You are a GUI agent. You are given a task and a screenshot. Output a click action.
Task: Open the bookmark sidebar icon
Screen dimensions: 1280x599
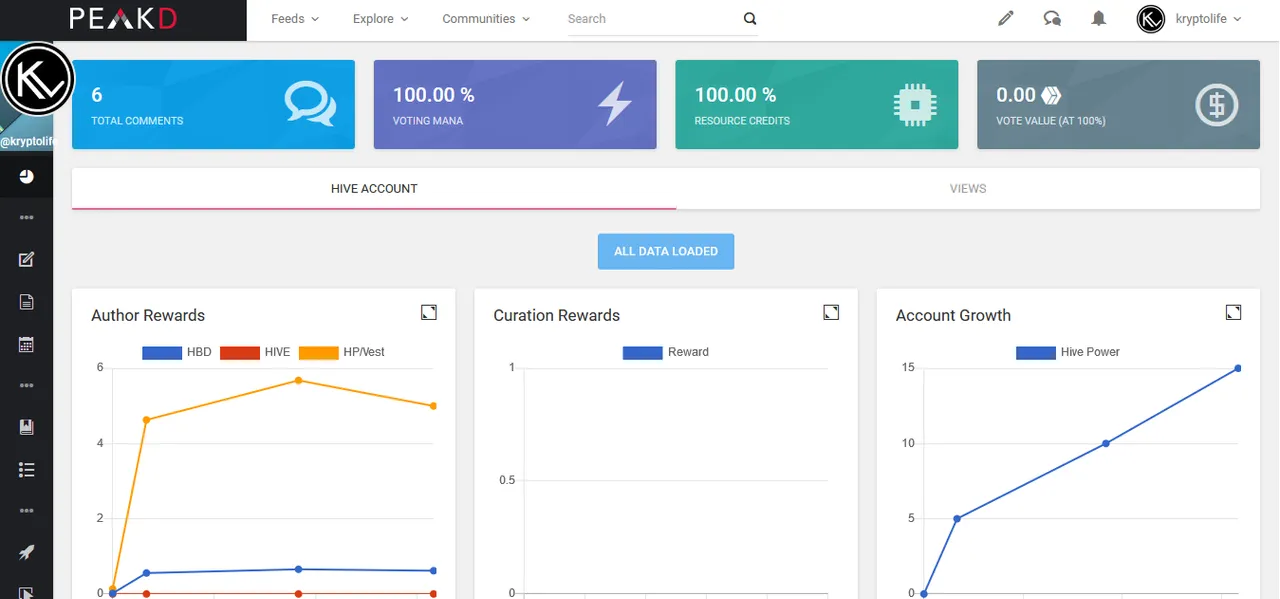pyautogui.click(x=26, y=427)
